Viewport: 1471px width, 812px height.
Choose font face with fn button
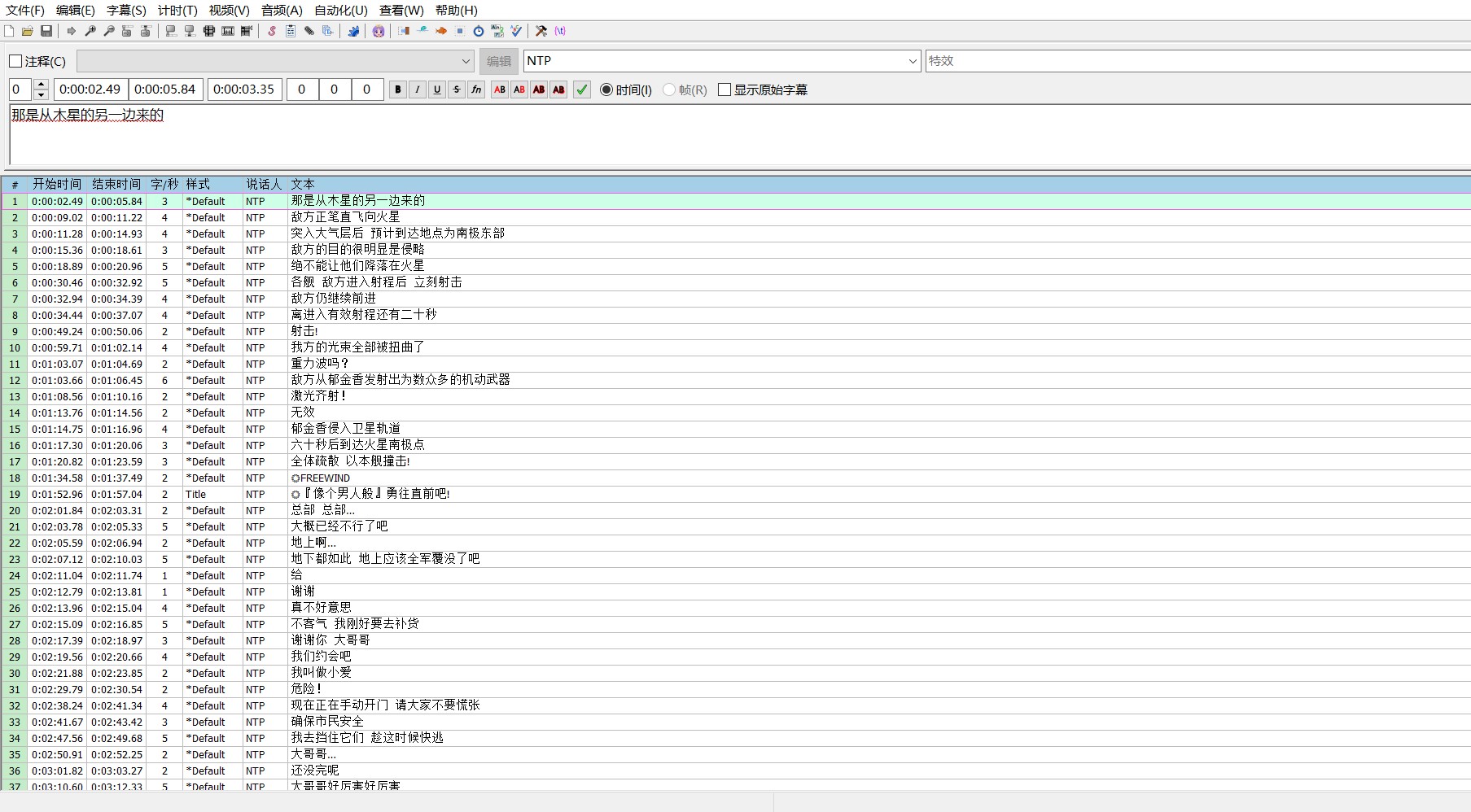click(476, 89)
